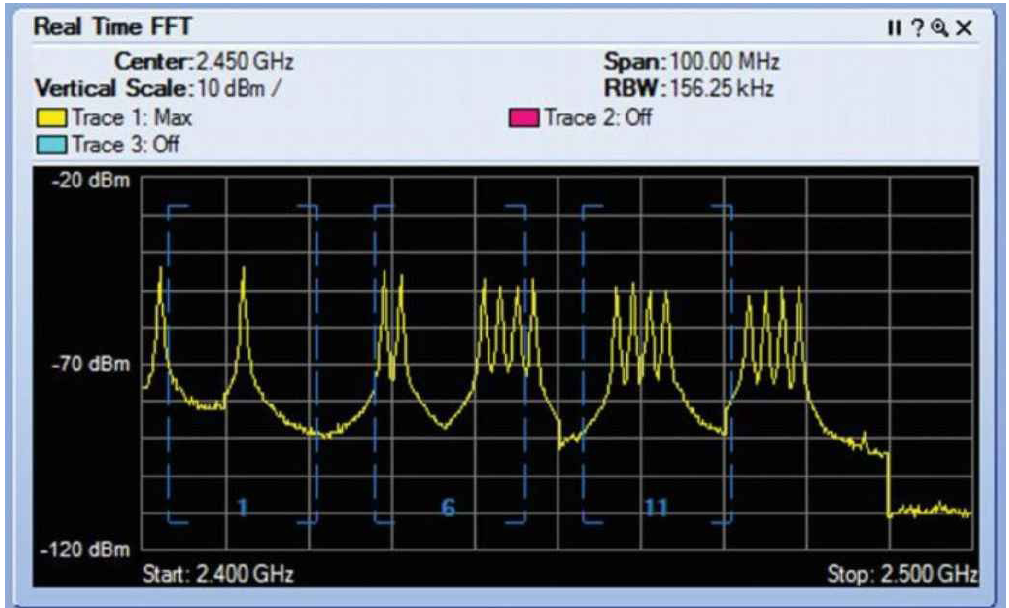
Task: Click the RBW 156.25 kHz value
Action: pos(721,88)
